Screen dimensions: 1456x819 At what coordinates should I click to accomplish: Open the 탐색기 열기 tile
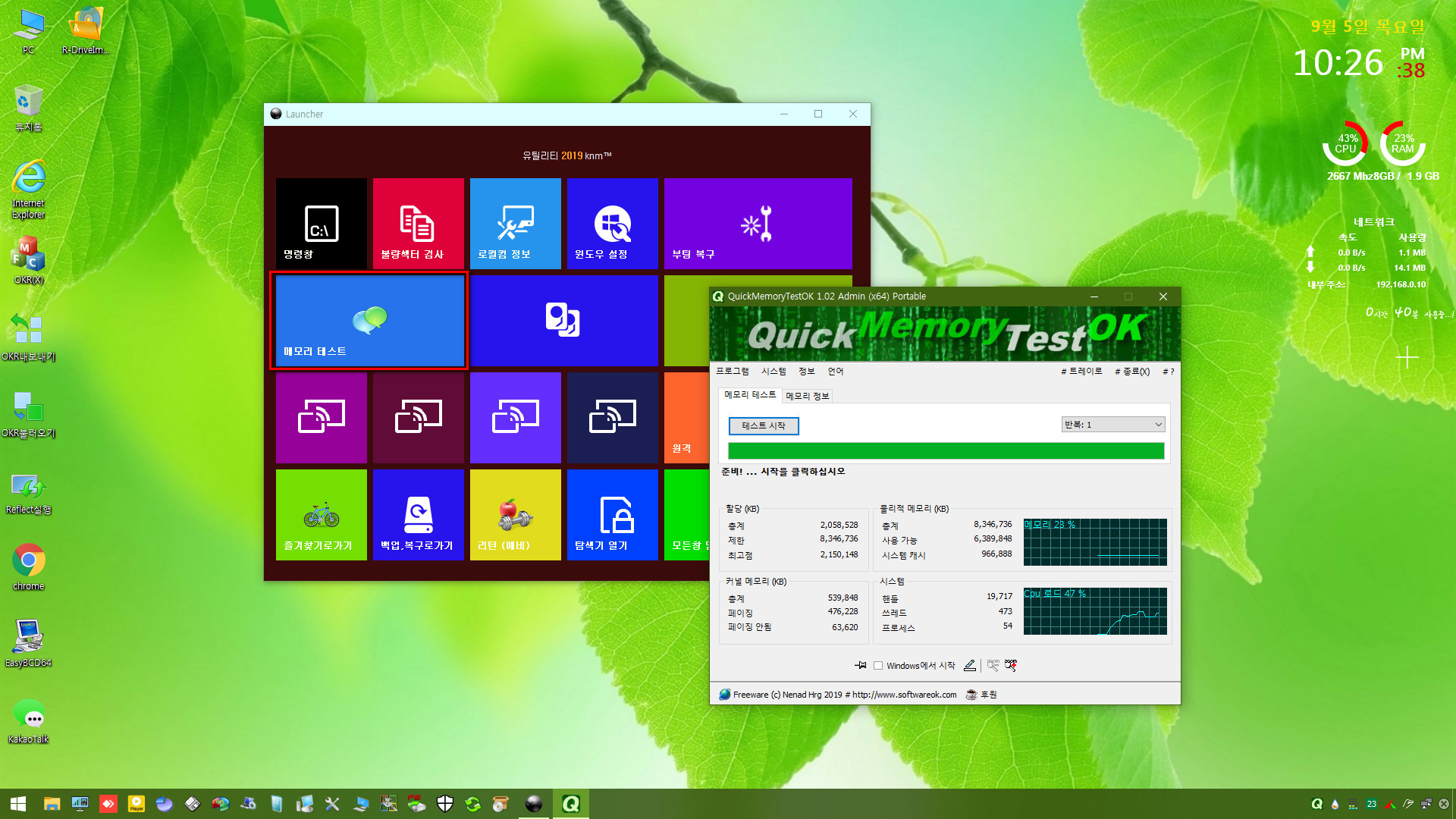tap(613, 515)
